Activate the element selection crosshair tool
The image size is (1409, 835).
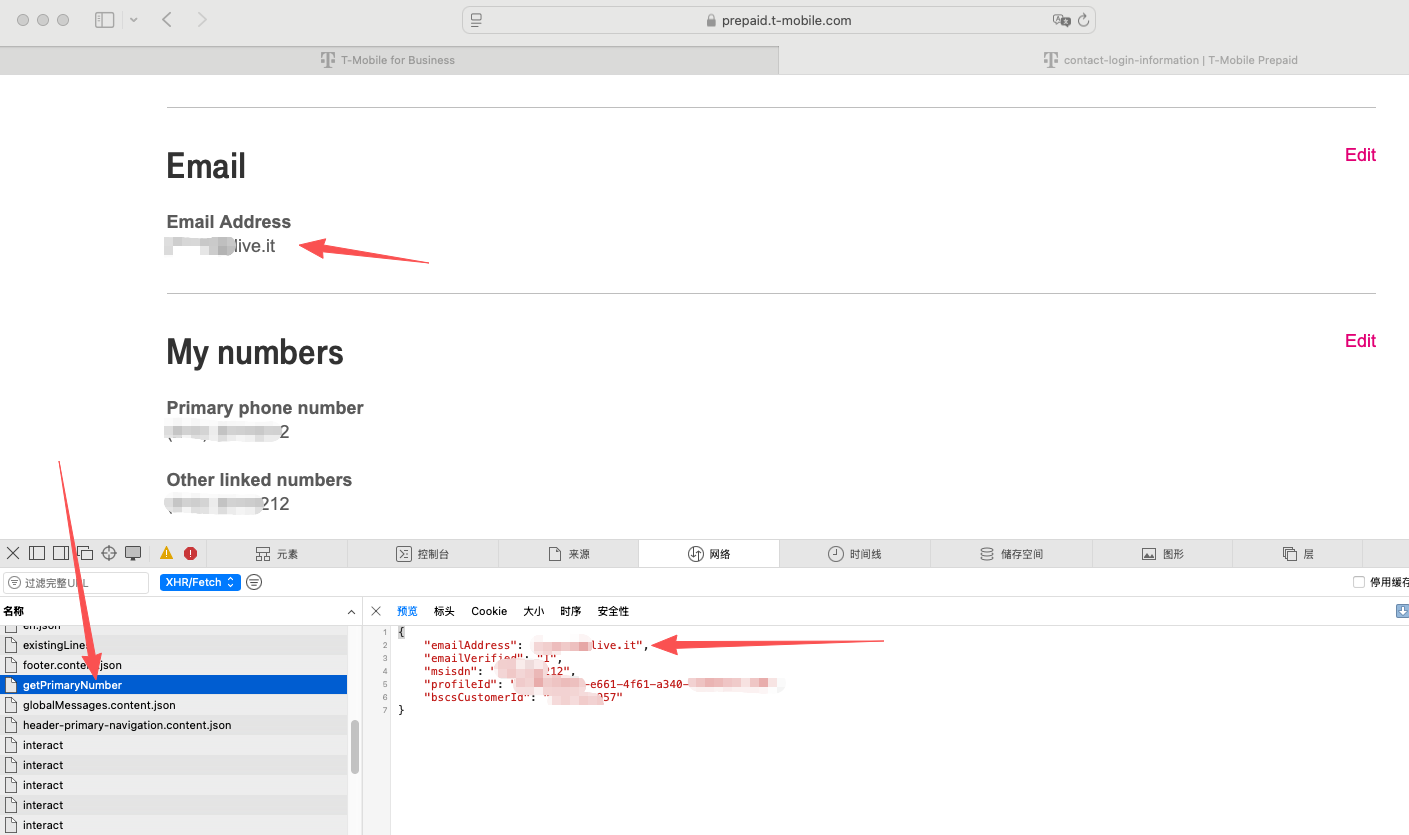click(x=109, y=553)
